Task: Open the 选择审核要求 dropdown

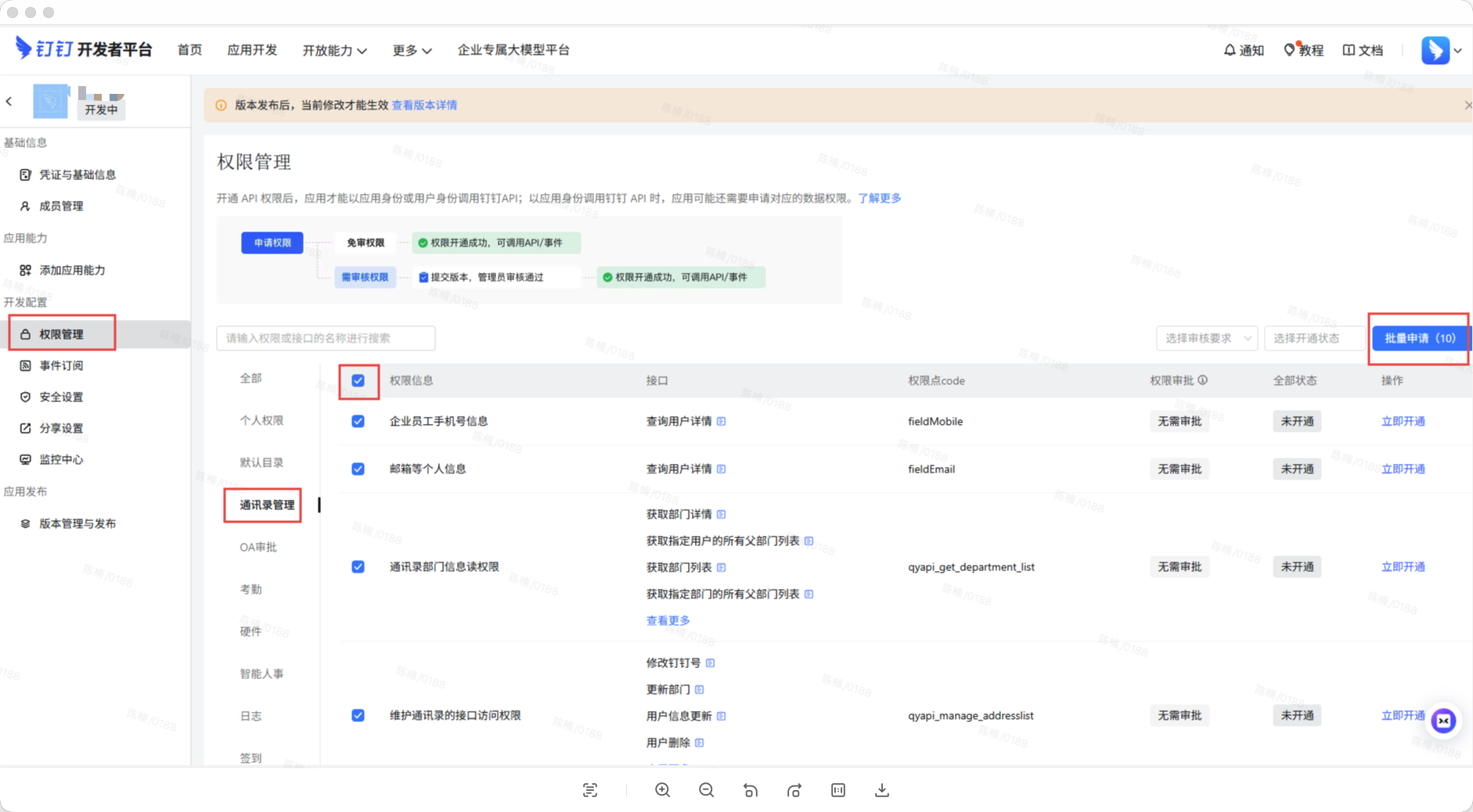Action: point(1206,338)
